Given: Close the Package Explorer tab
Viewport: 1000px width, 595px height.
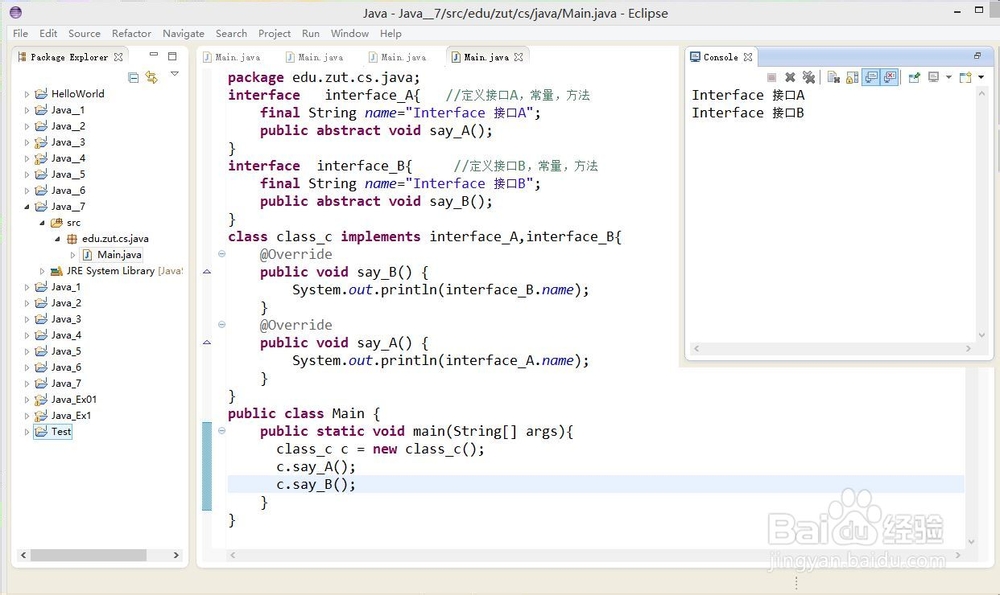Looking at the screenshot, I should coord(118,57).
